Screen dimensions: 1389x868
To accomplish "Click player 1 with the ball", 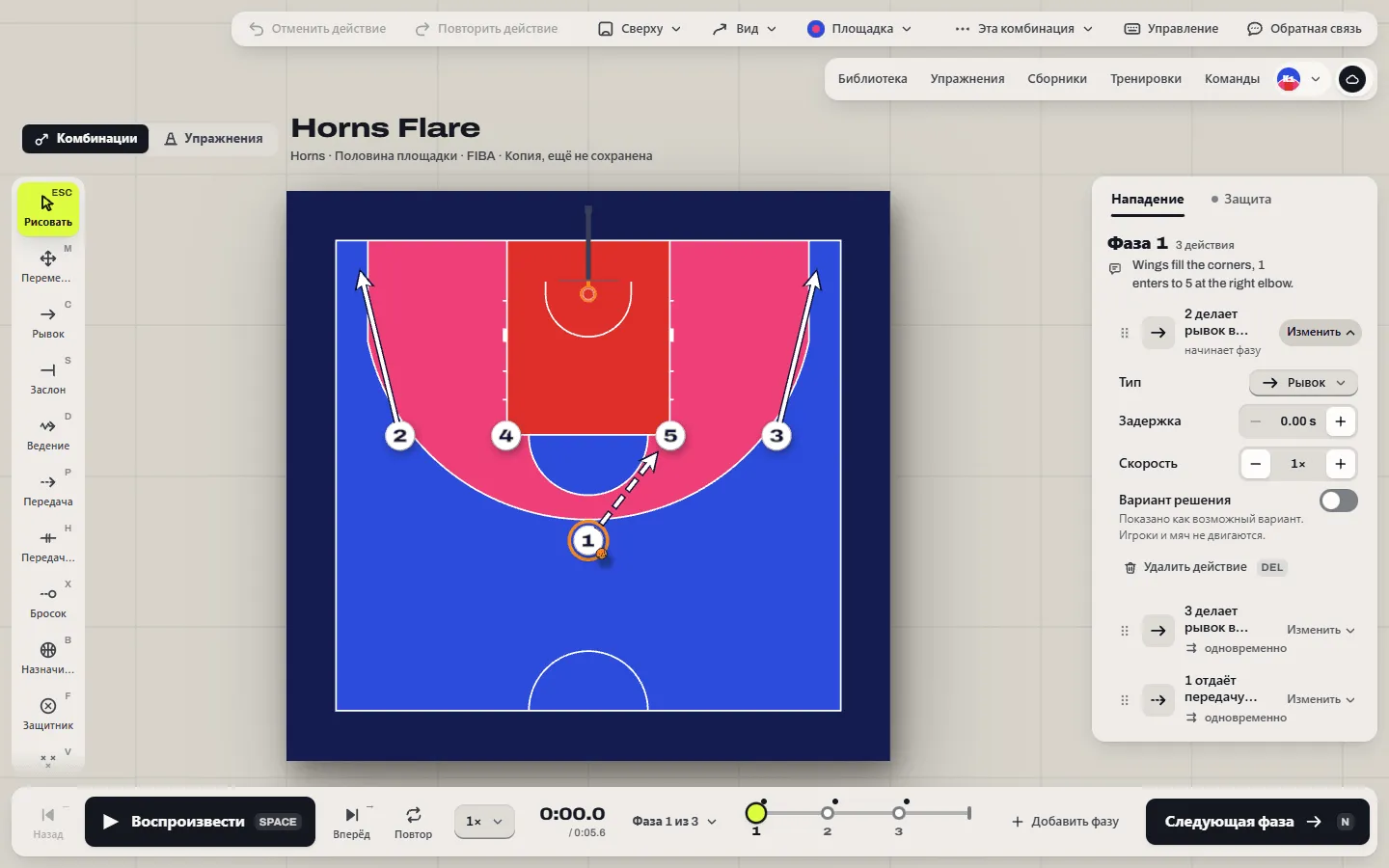I will point(587,540).
